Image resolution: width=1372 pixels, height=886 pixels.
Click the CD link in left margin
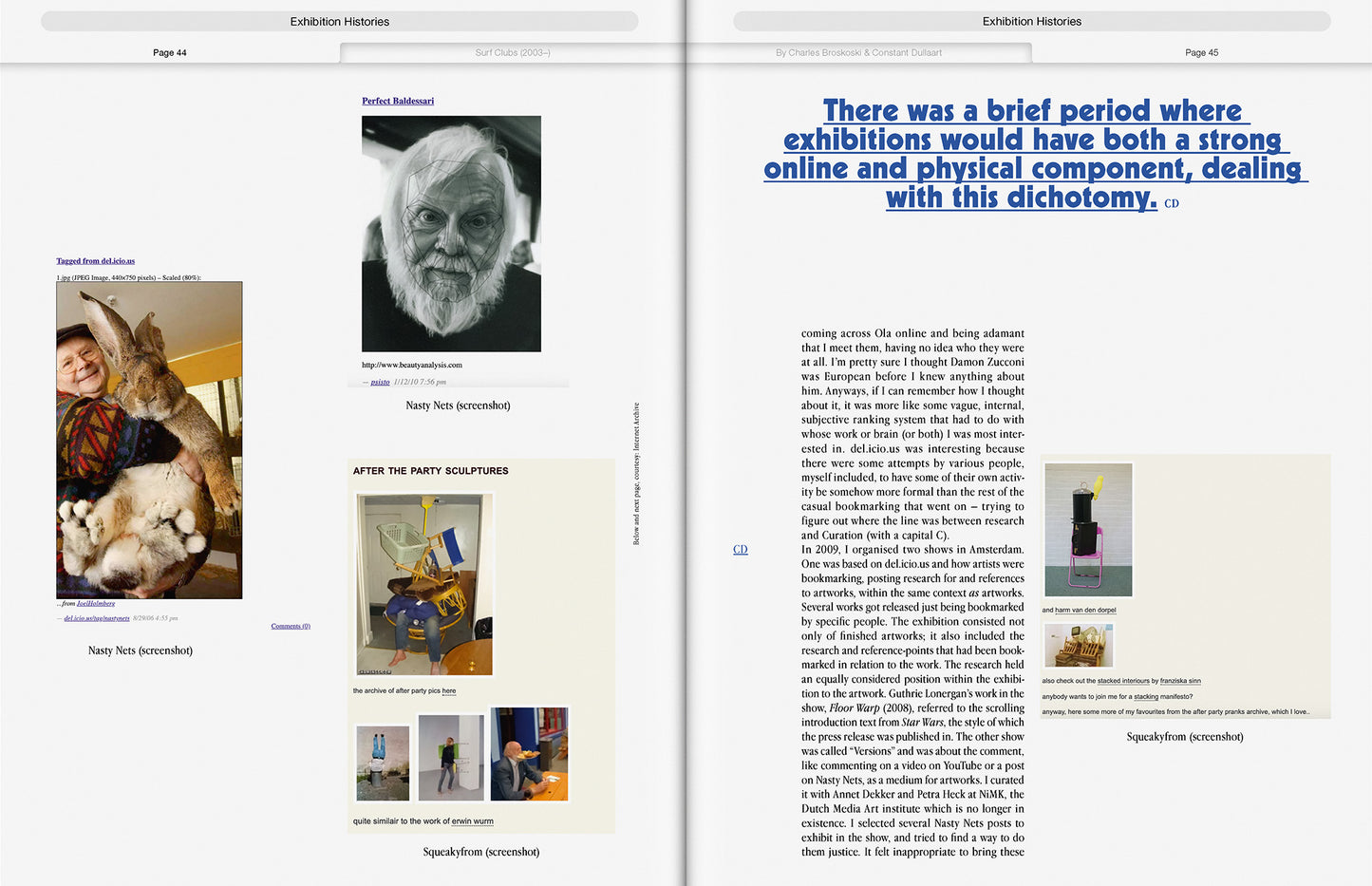click(x=741, y=550)
